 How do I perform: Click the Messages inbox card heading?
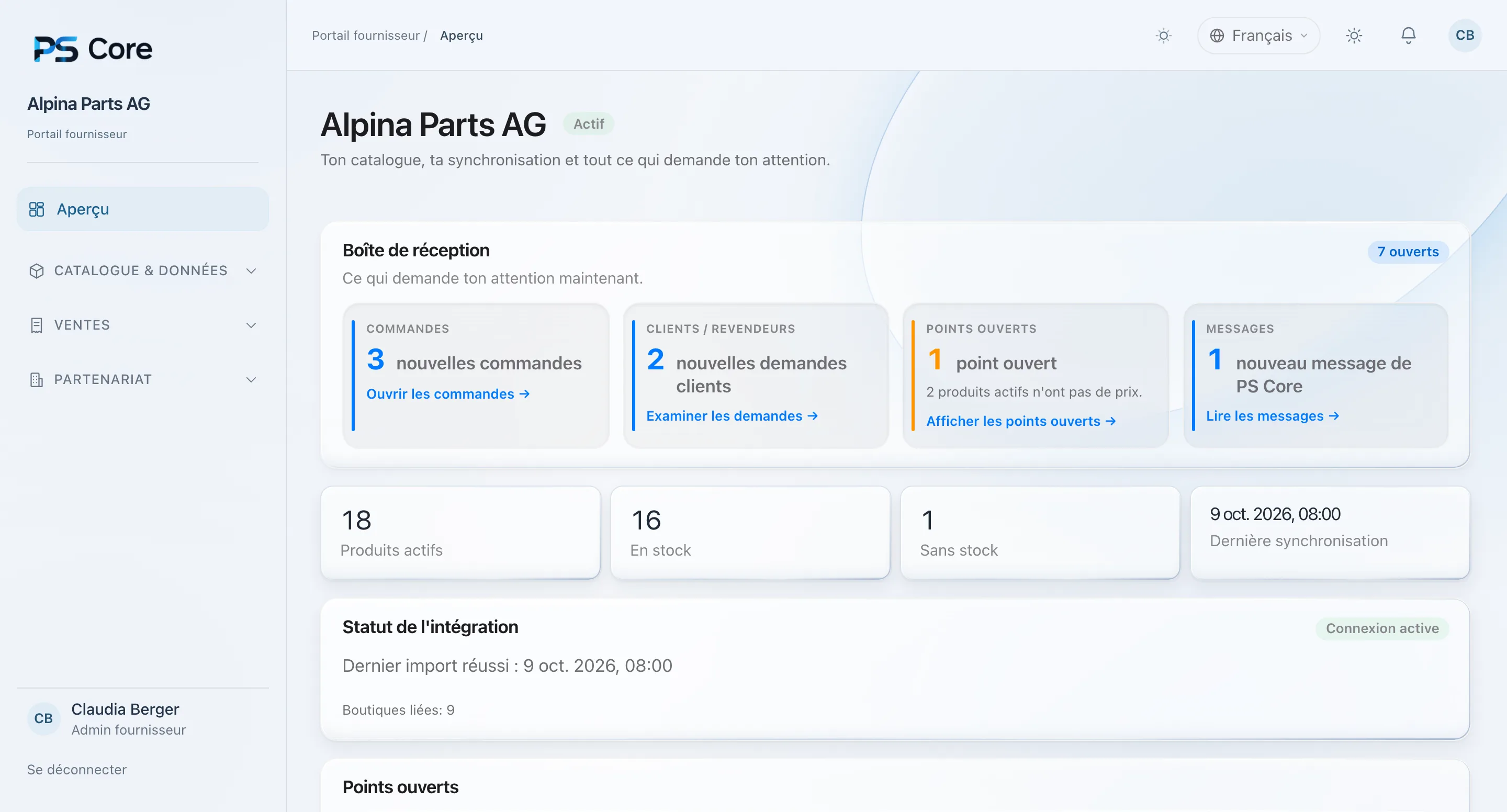click(x=1240, y=329)
